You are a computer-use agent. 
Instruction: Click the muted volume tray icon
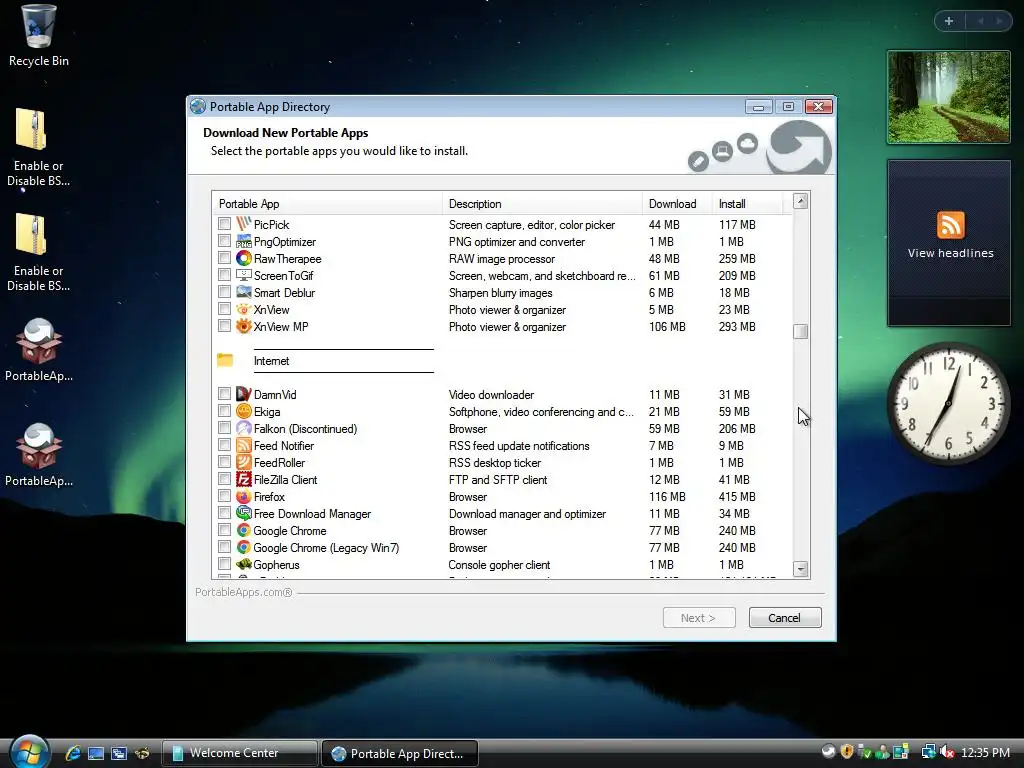pyautogui.click(x=947, y=752)
